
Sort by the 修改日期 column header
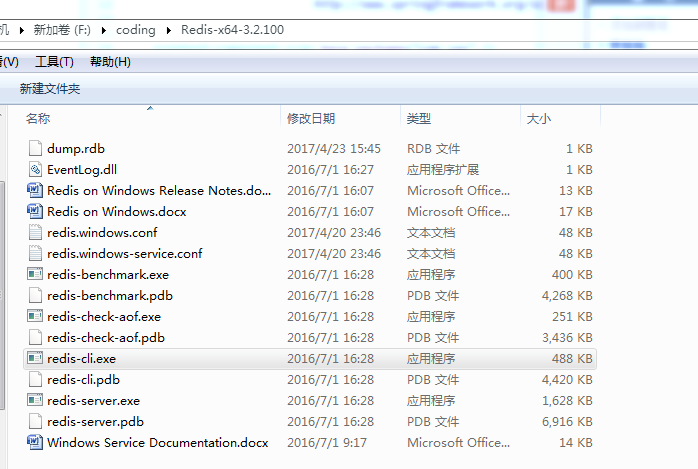[x=311, y=118]
